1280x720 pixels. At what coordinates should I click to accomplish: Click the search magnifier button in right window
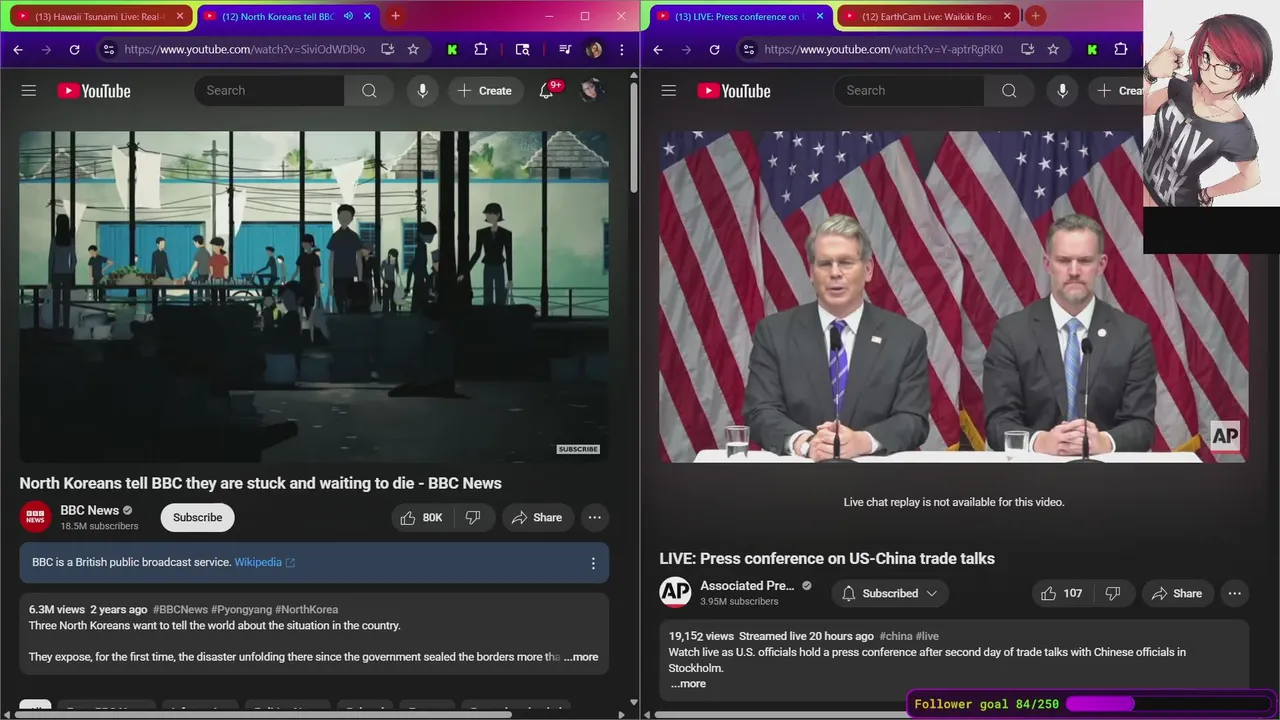click(1009, 91)
